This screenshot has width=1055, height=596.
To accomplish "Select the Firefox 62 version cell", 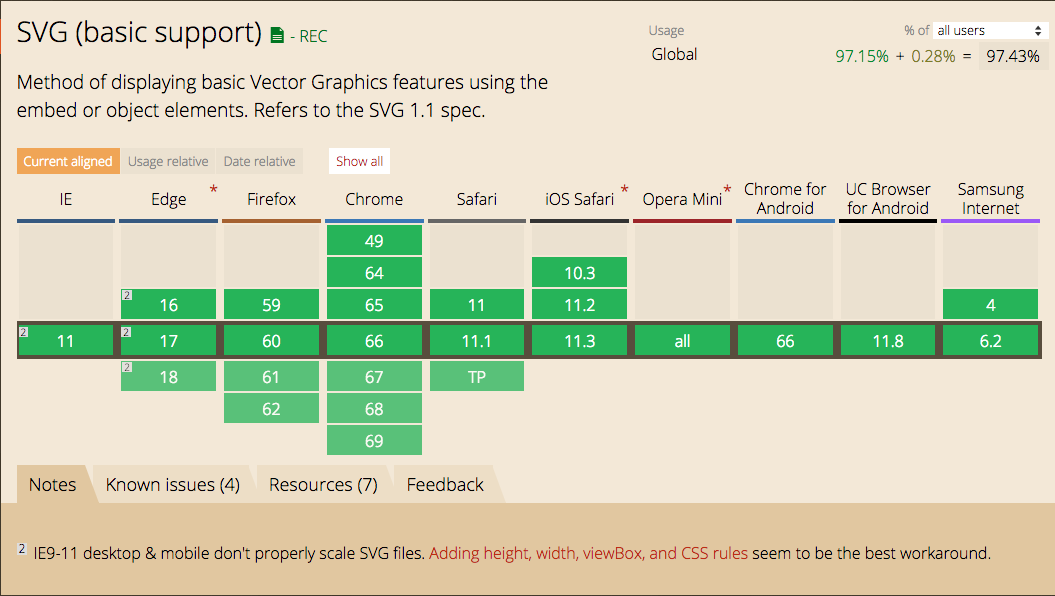I will coord(271,408).
